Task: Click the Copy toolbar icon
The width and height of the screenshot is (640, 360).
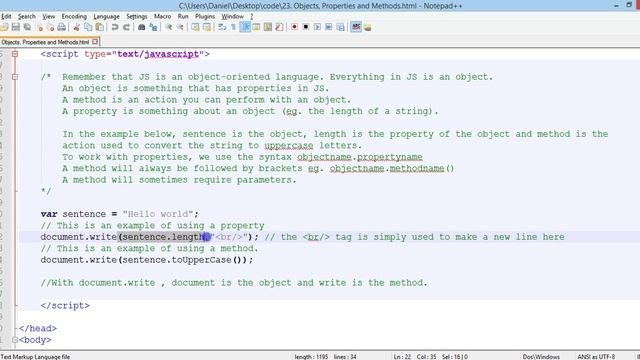Action: (88, 27)
